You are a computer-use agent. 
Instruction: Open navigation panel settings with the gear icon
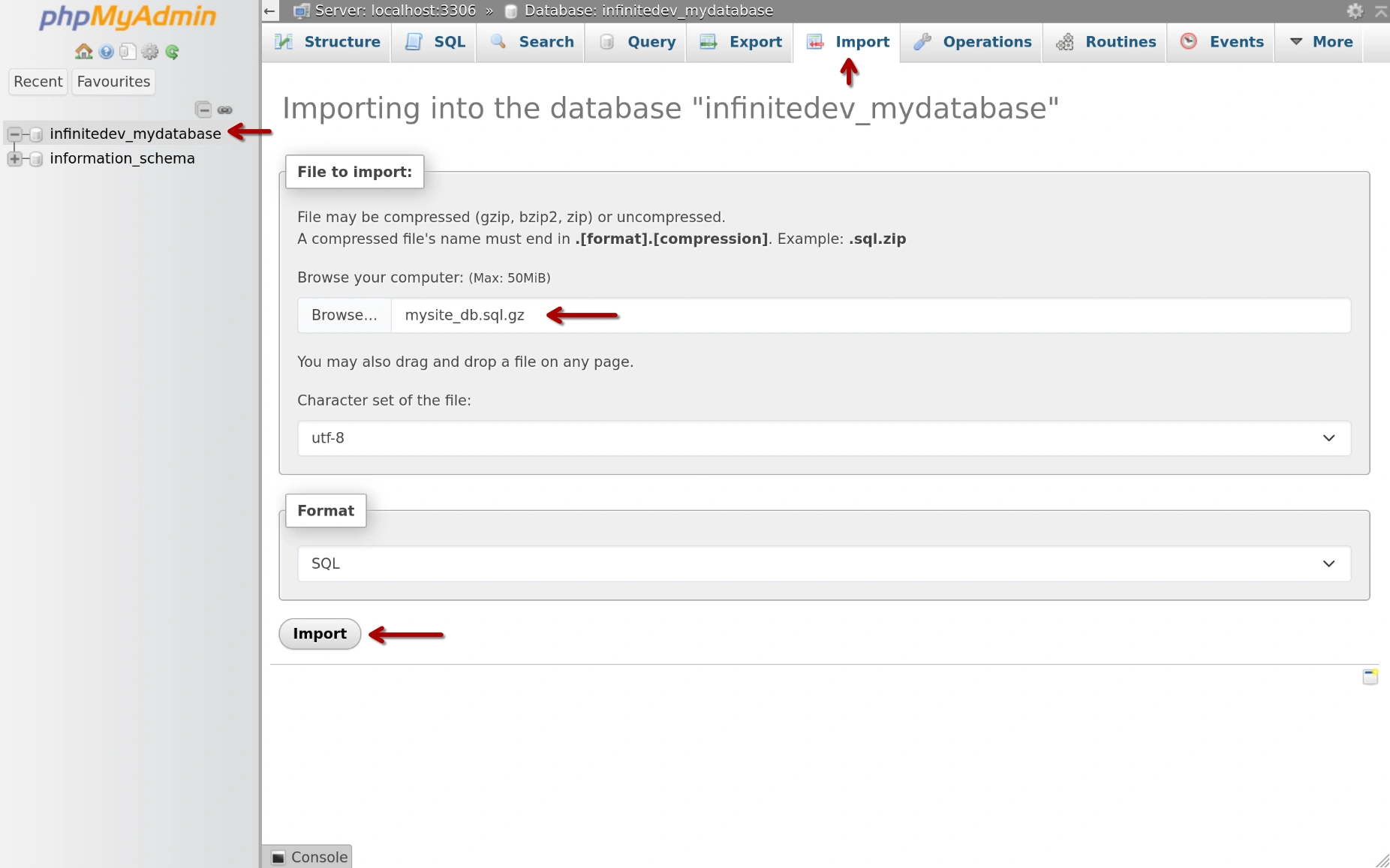[150, 51]
